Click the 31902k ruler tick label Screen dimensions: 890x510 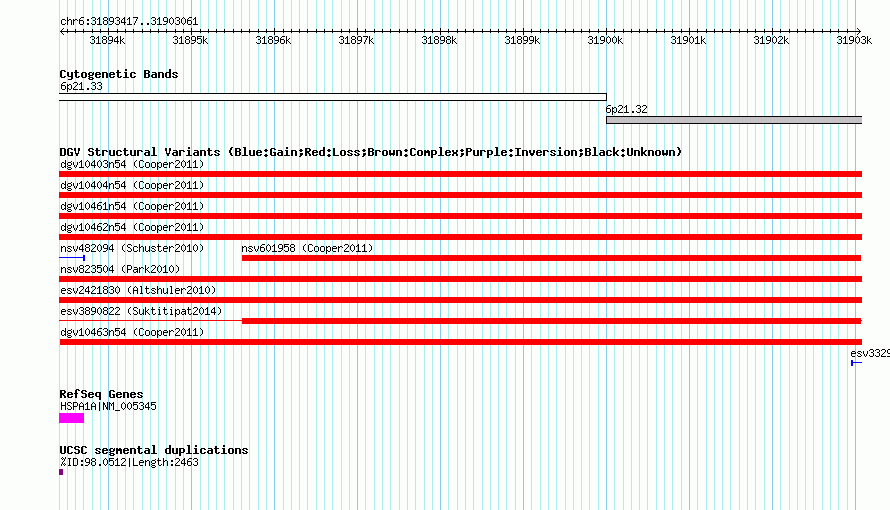[x=771, y=40]
